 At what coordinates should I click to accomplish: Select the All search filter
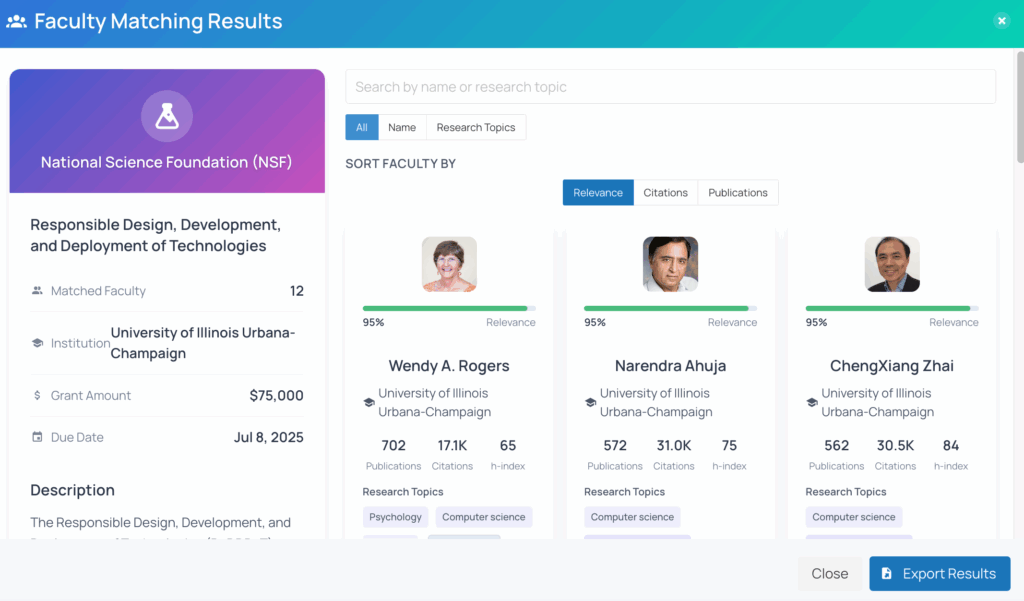[361, 127]
